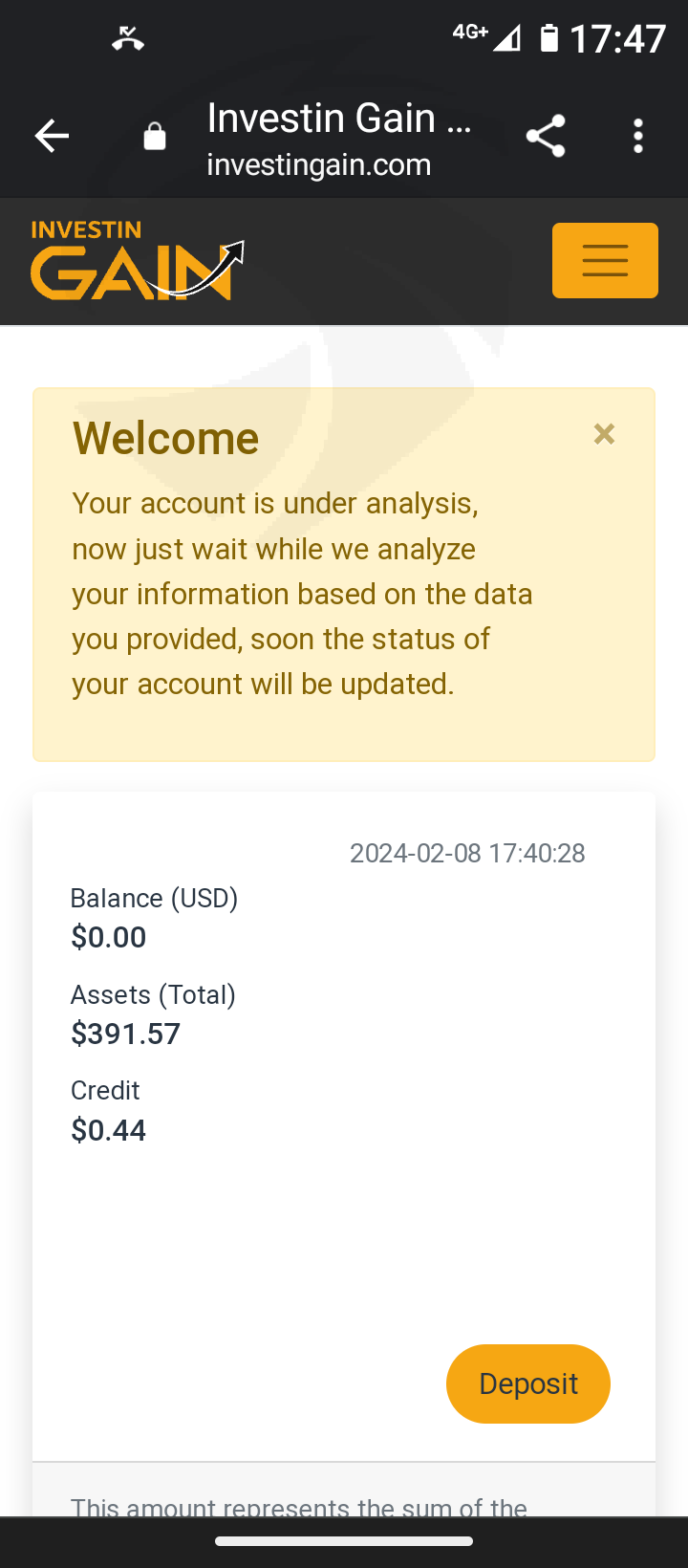Tap the Investin Gain page title
Image resolution: width=688 pixels, height=1568 pixels.
(x=339, y=119)
